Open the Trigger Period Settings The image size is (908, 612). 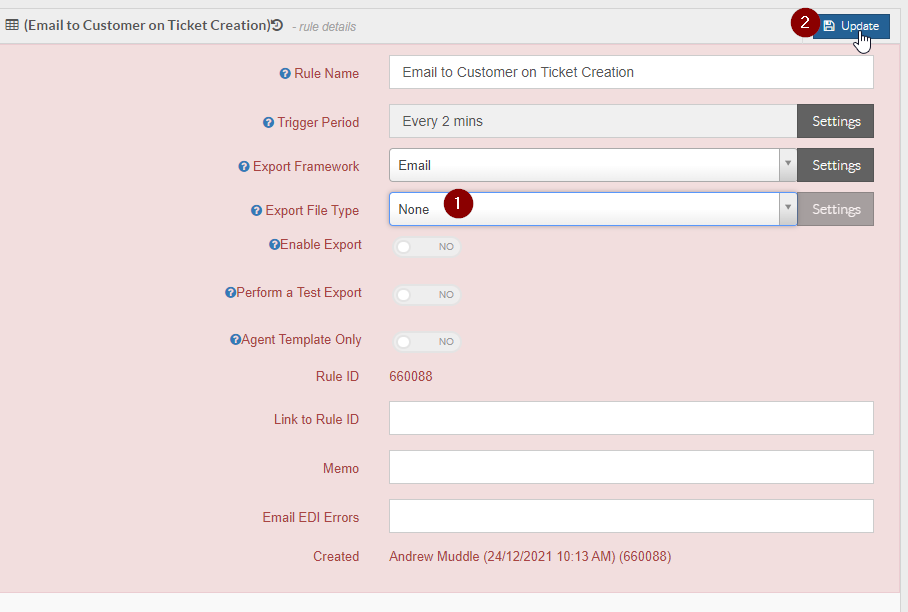(x=835, y=121)
